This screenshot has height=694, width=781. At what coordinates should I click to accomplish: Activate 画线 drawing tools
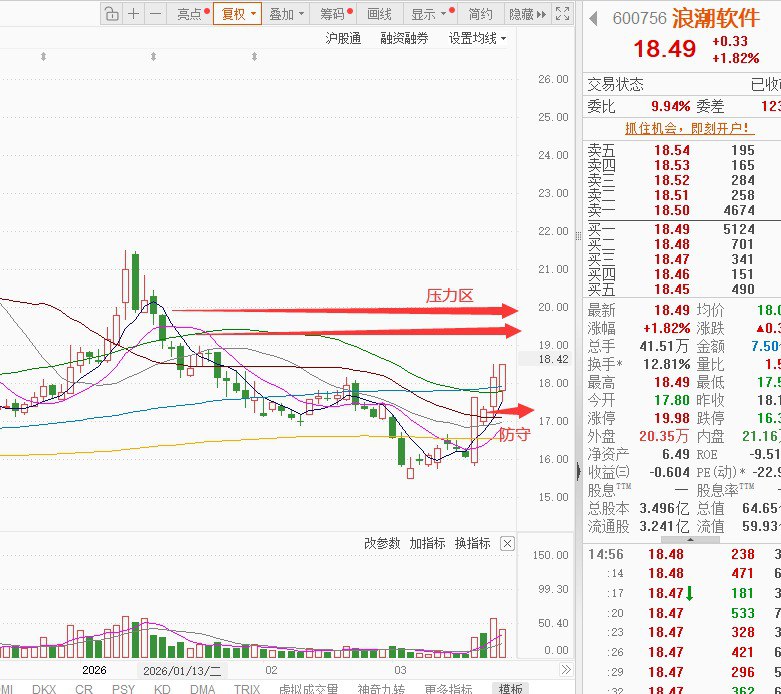pyautogui.click(x=379, y=14)
